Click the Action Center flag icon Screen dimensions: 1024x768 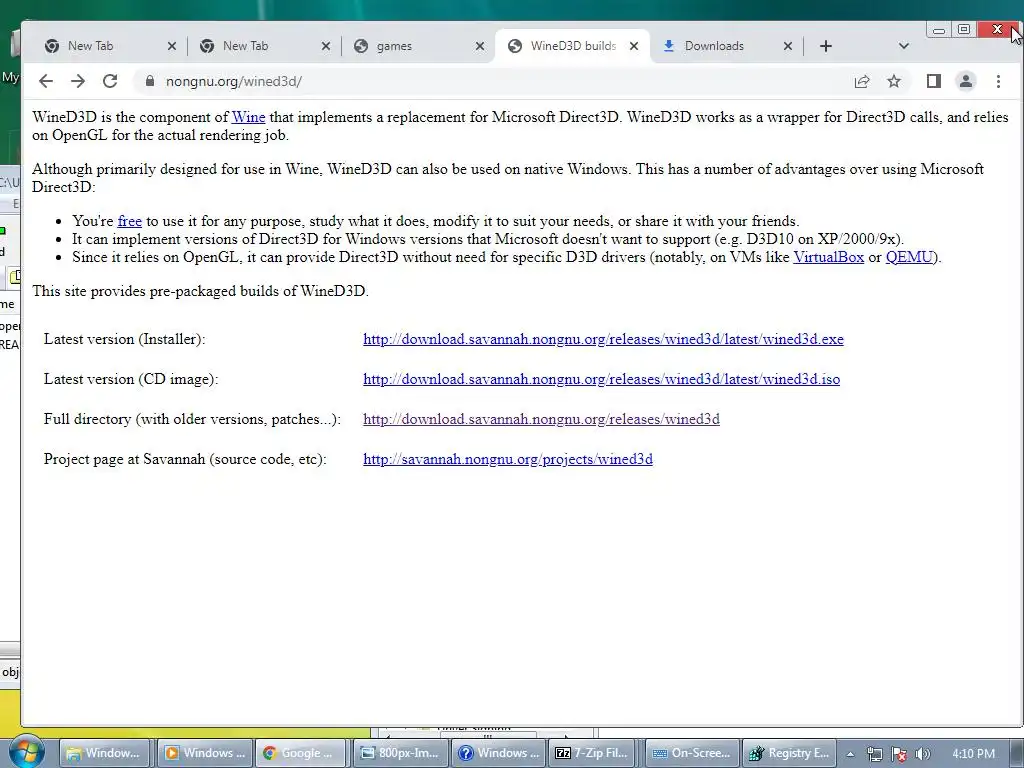coord(899,754)
